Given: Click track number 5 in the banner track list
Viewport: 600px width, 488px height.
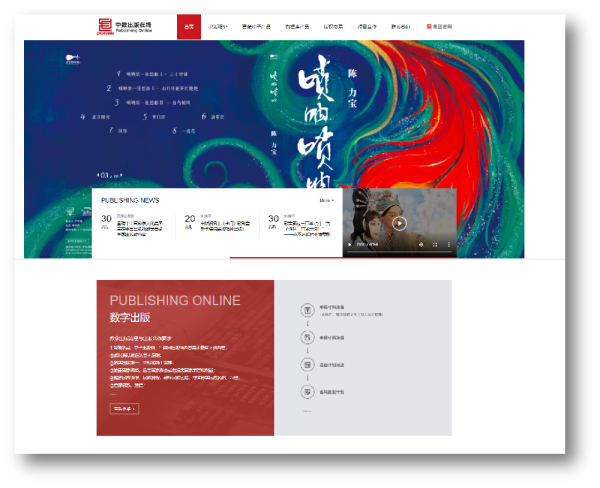Looking at the screenshot, I should coord(153,117).
